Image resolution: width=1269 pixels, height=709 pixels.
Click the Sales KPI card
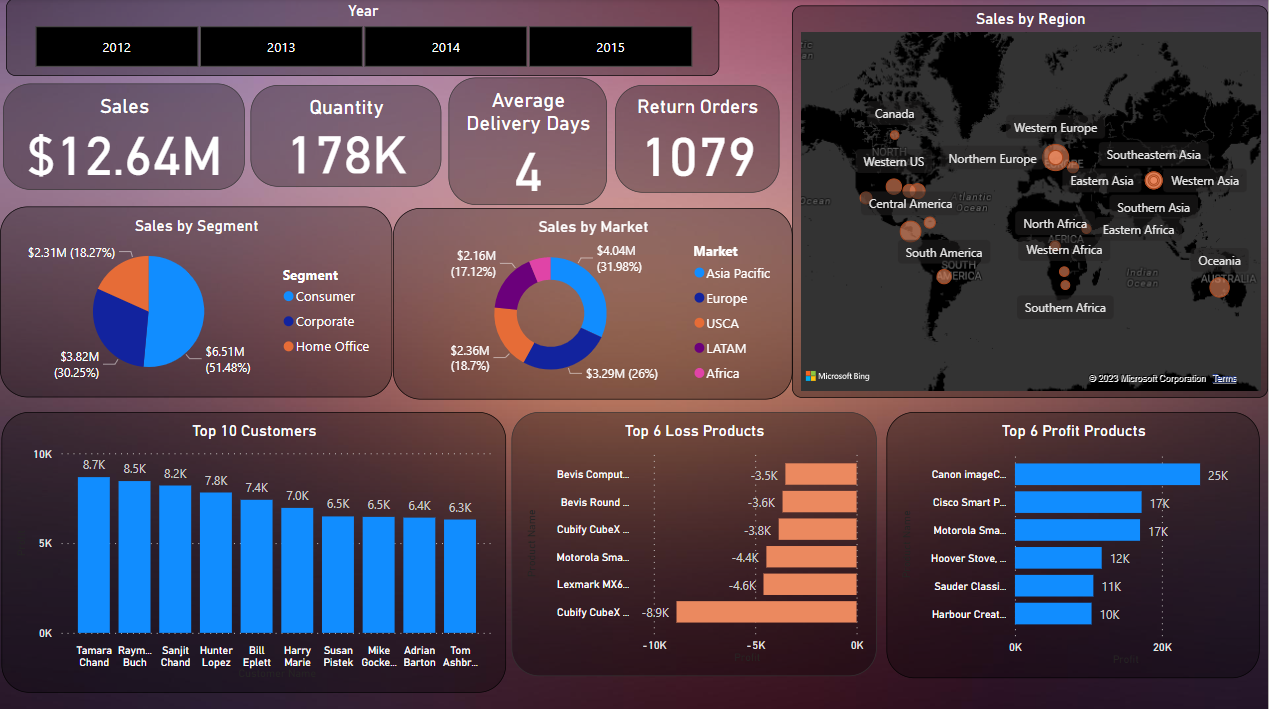124,137
